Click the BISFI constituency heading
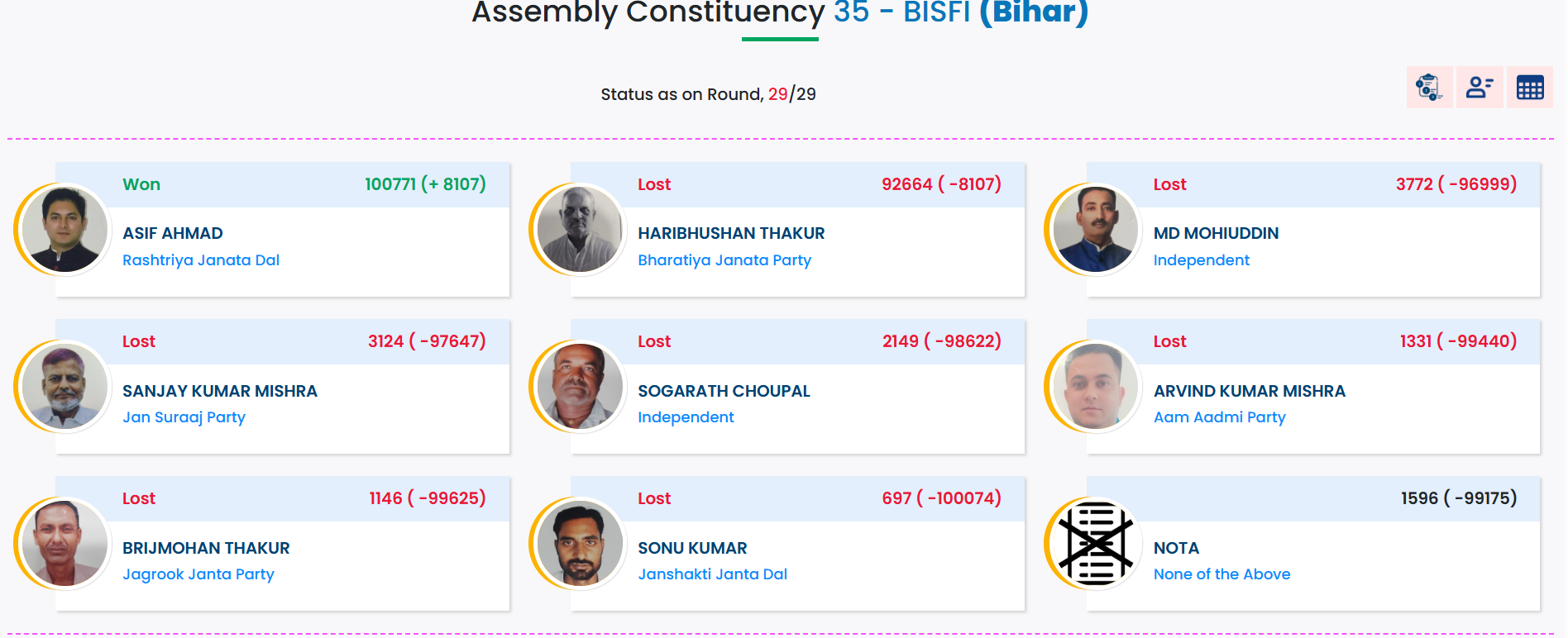 [x=937, y=12]
